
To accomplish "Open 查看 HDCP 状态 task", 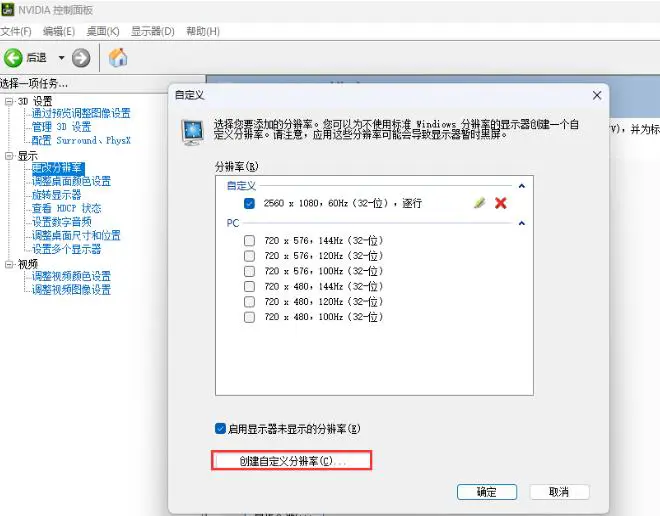I will 67,208.
